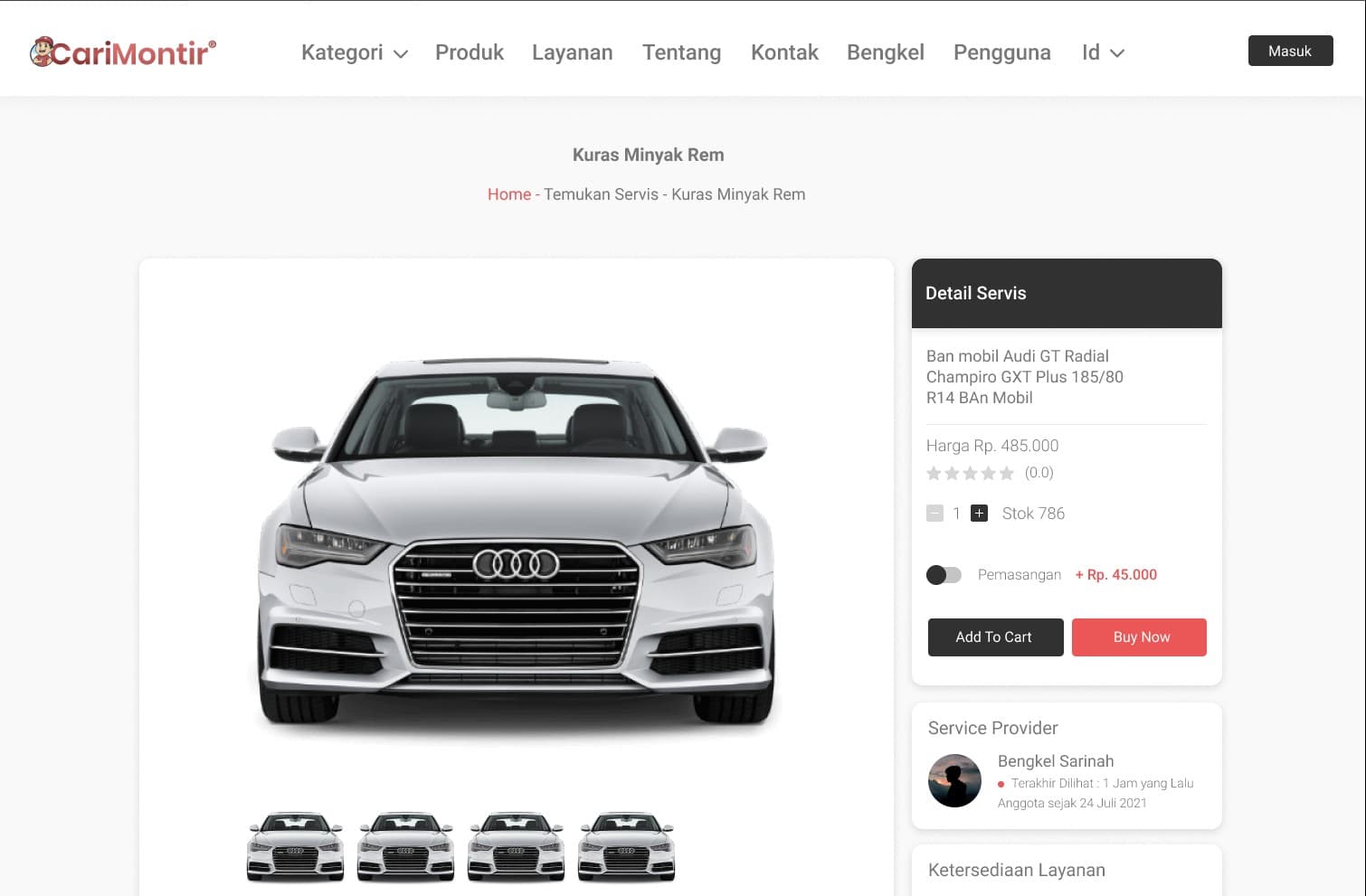Open the Produk menu item
1366x896 pixels.
pyautogui.click(x=469, y=52)
